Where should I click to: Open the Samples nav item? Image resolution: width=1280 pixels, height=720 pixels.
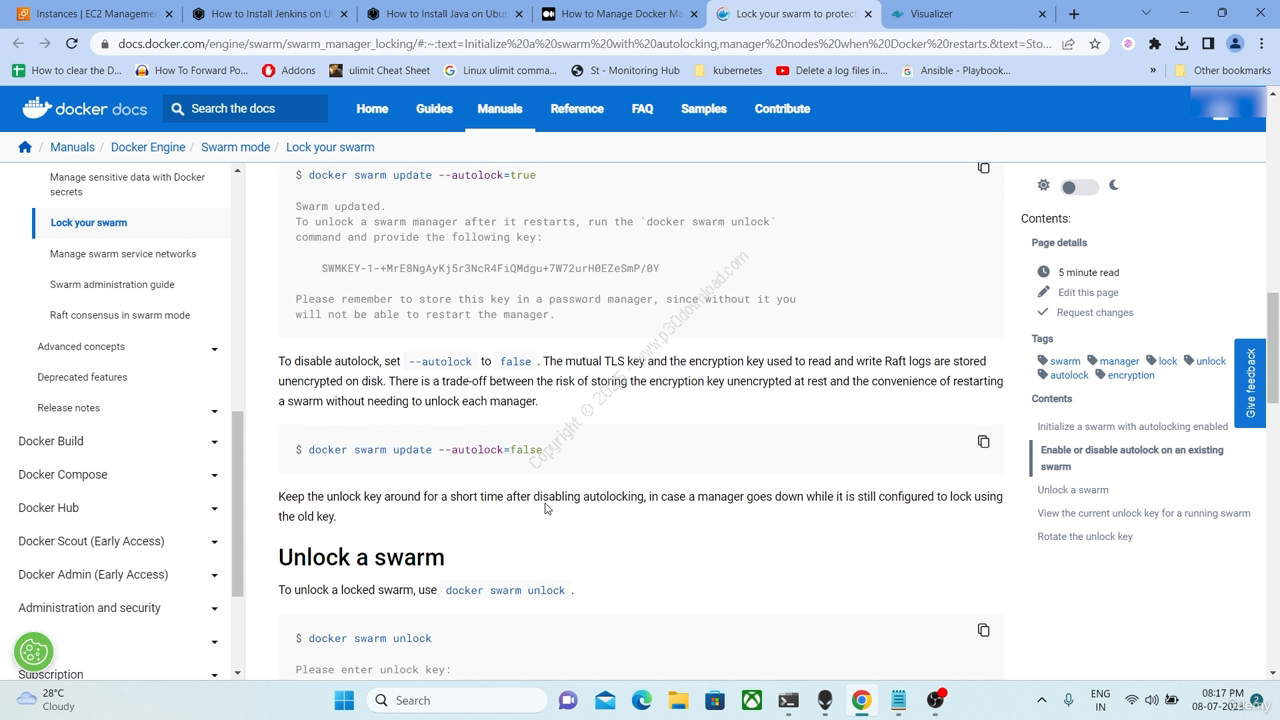pyautogui.click(x=704, y=108)
